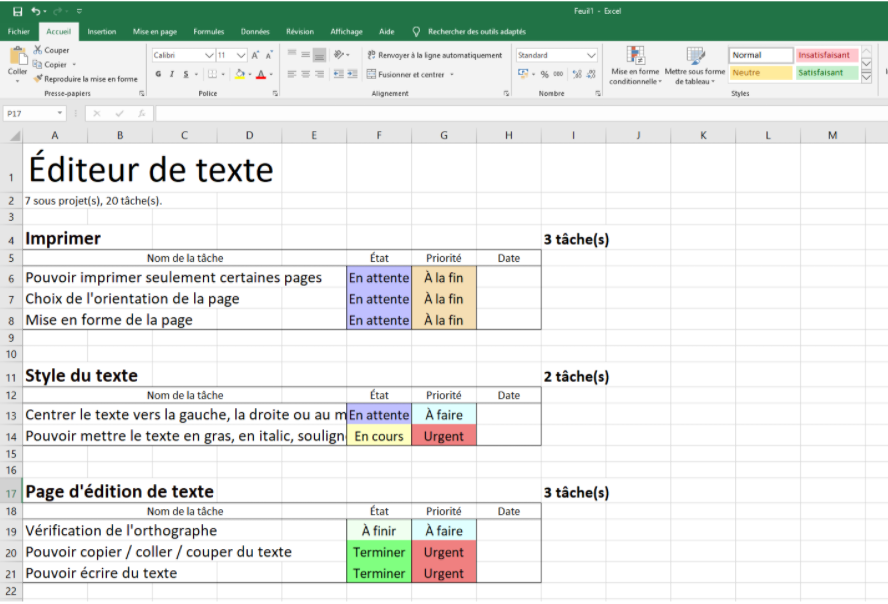Viewport: 888px width, 604px height.
Task: Click the Name Box showing P17
Action: point(34,114)
